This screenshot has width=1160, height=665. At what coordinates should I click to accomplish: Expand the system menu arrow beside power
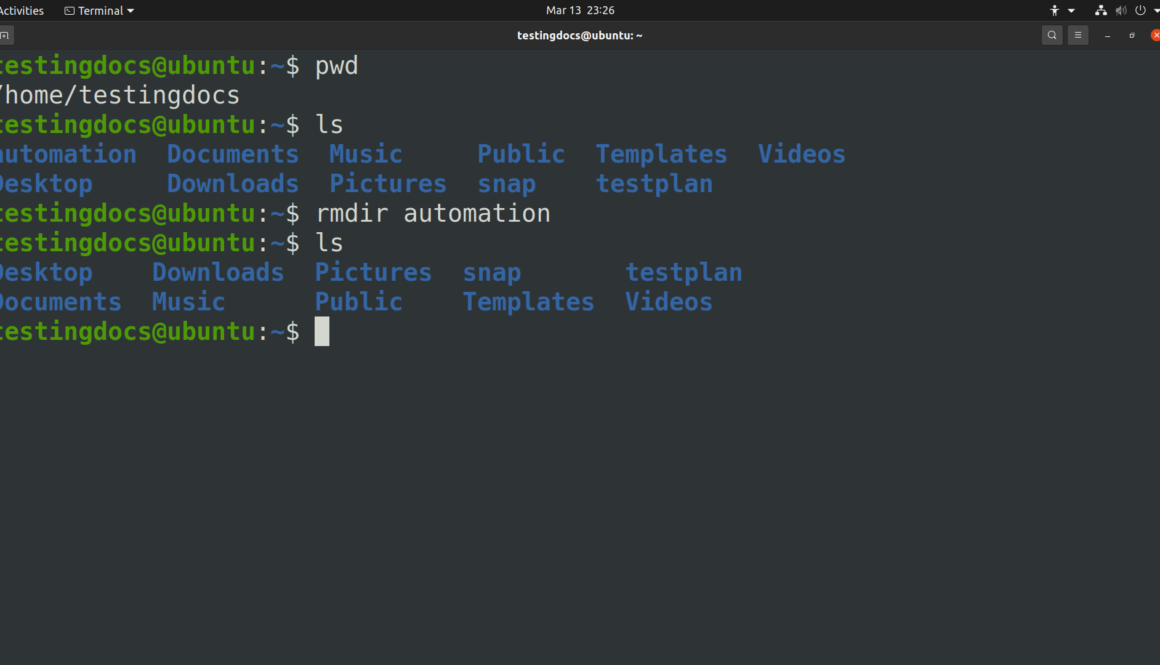(x=1154, y=11)
